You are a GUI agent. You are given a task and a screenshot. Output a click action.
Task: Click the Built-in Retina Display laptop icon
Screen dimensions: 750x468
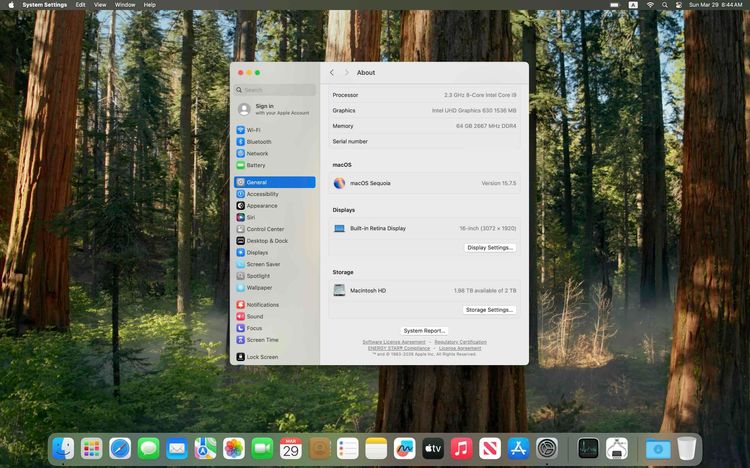click(339, 229)
